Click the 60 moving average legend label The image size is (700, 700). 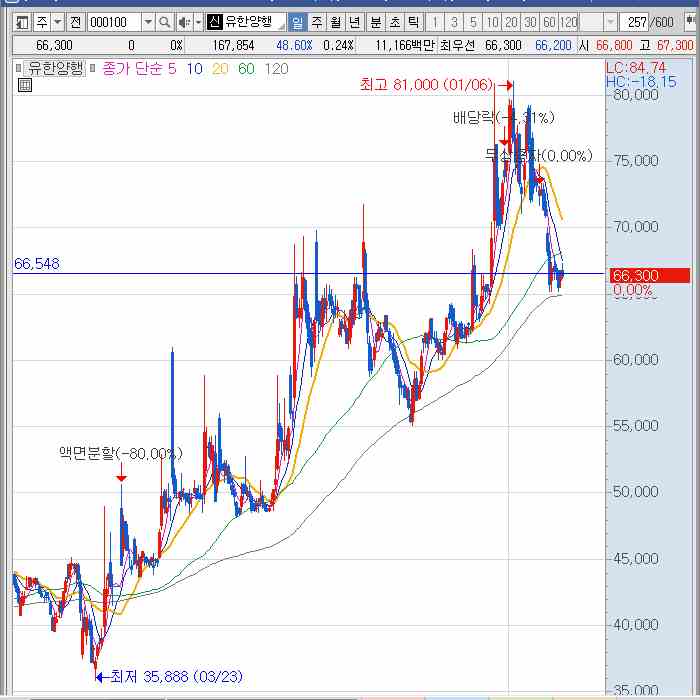[x=246, y=69]
